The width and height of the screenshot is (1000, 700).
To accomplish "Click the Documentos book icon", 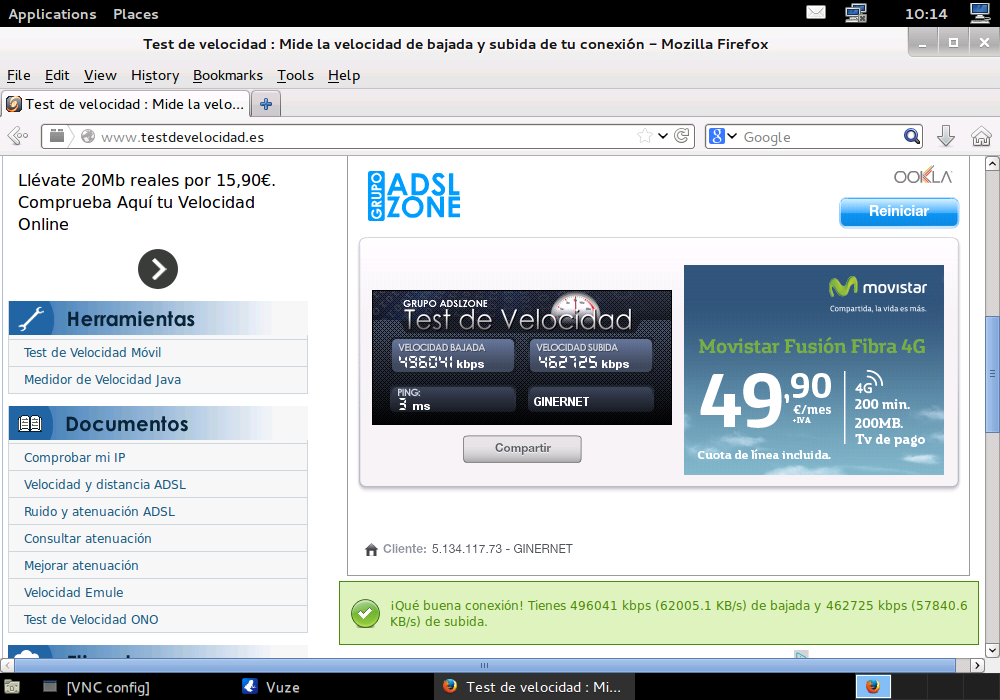I will pyautogui.click(x=30, y=423).
